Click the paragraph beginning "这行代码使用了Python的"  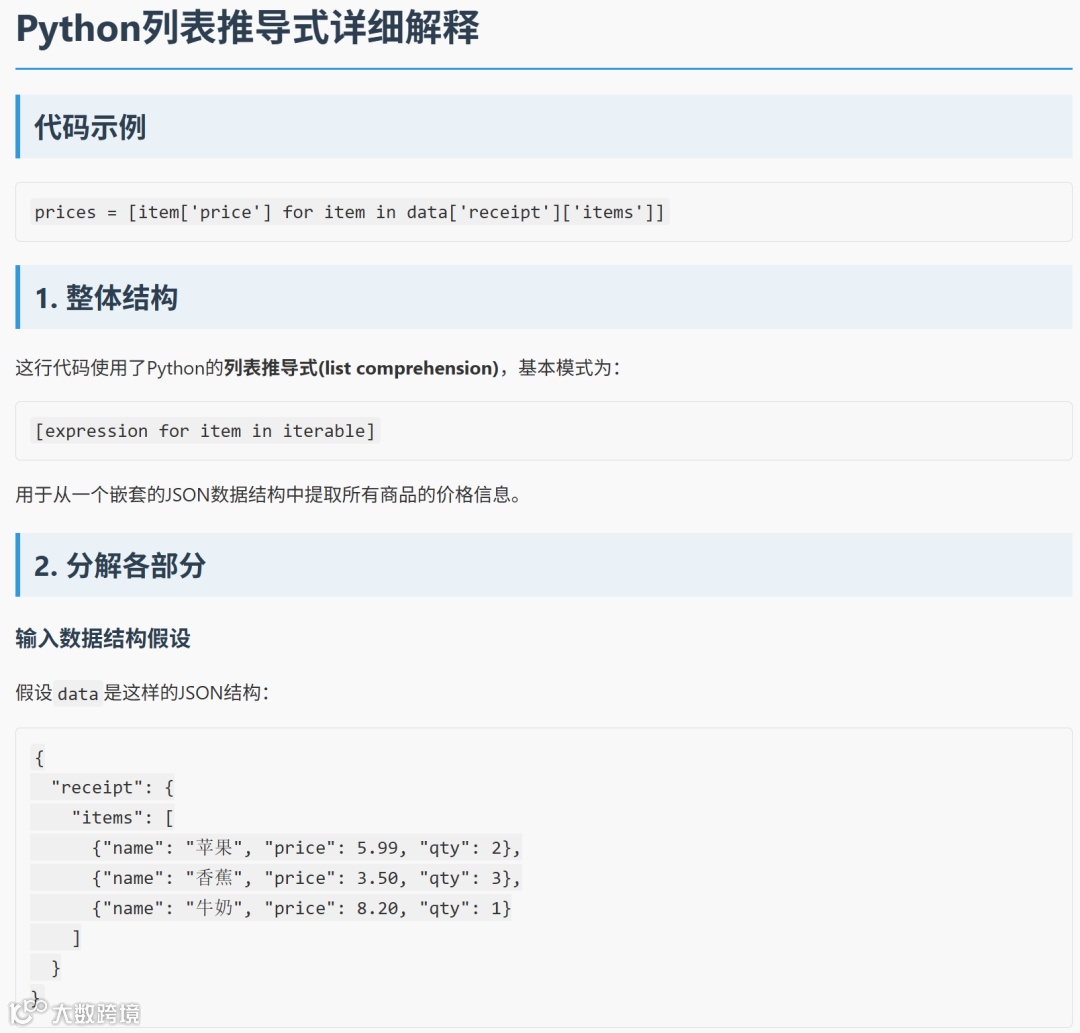318,368
